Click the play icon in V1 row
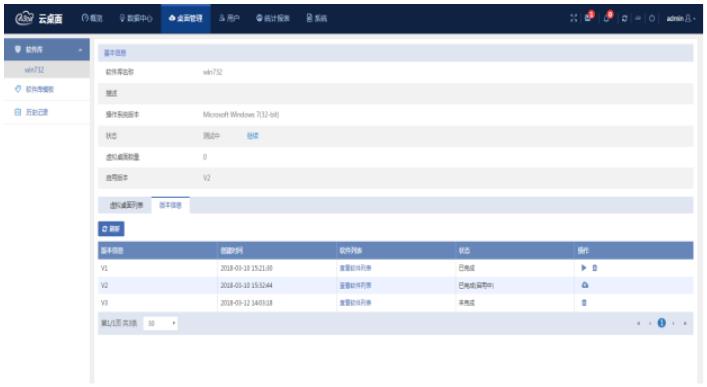The image size is (707, 387). 583,267
